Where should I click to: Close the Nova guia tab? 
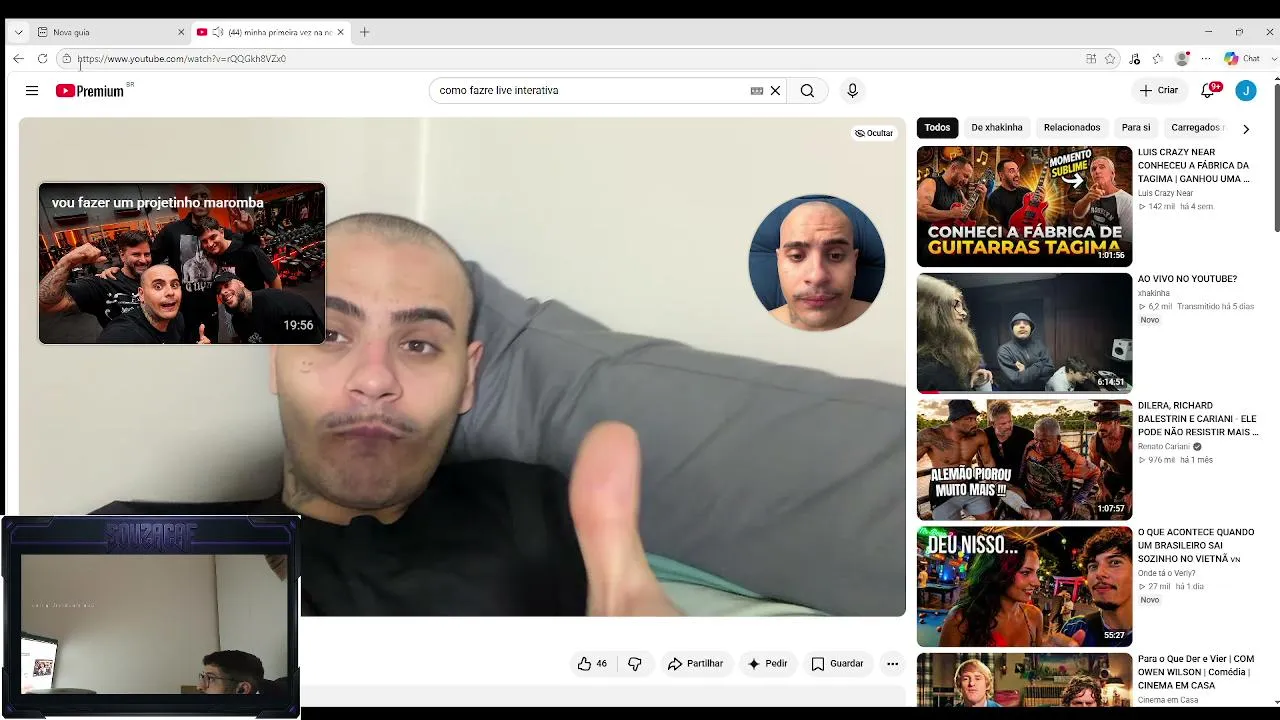tap(181, 32)
